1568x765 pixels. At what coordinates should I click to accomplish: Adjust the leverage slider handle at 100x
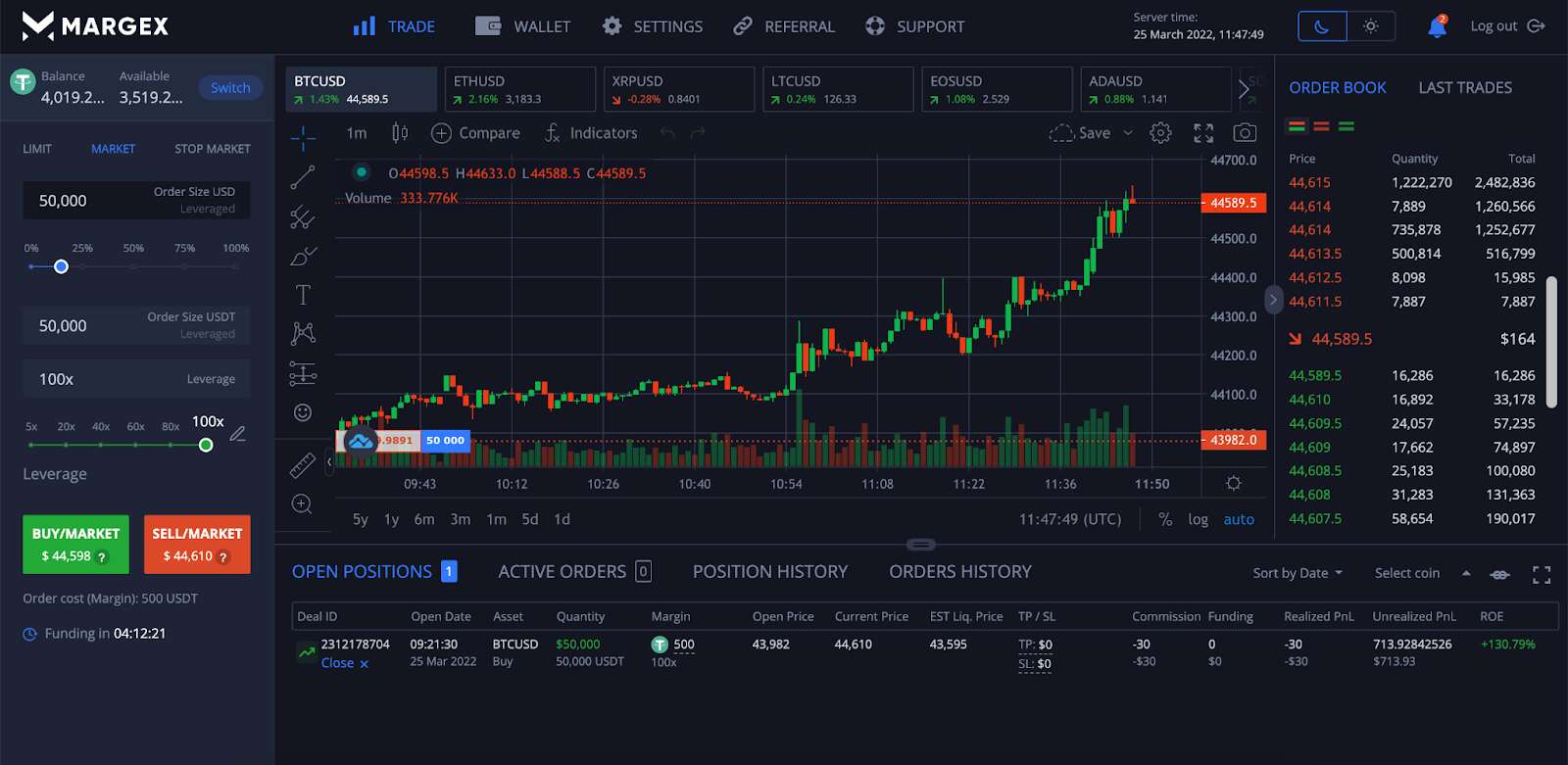coord(206,445)
